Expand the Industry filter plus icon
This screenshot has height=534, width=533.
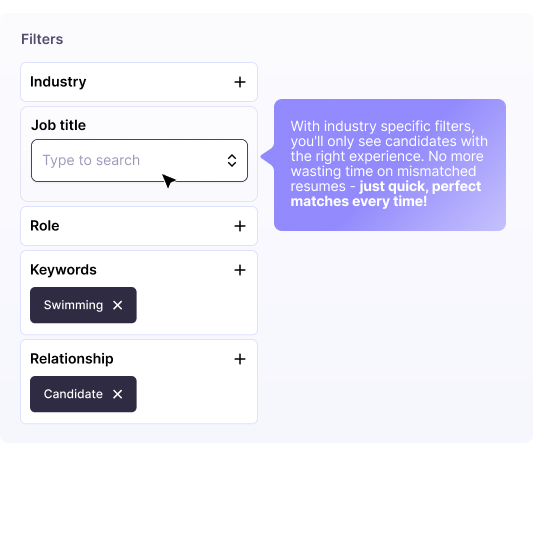tap(240, 82)
